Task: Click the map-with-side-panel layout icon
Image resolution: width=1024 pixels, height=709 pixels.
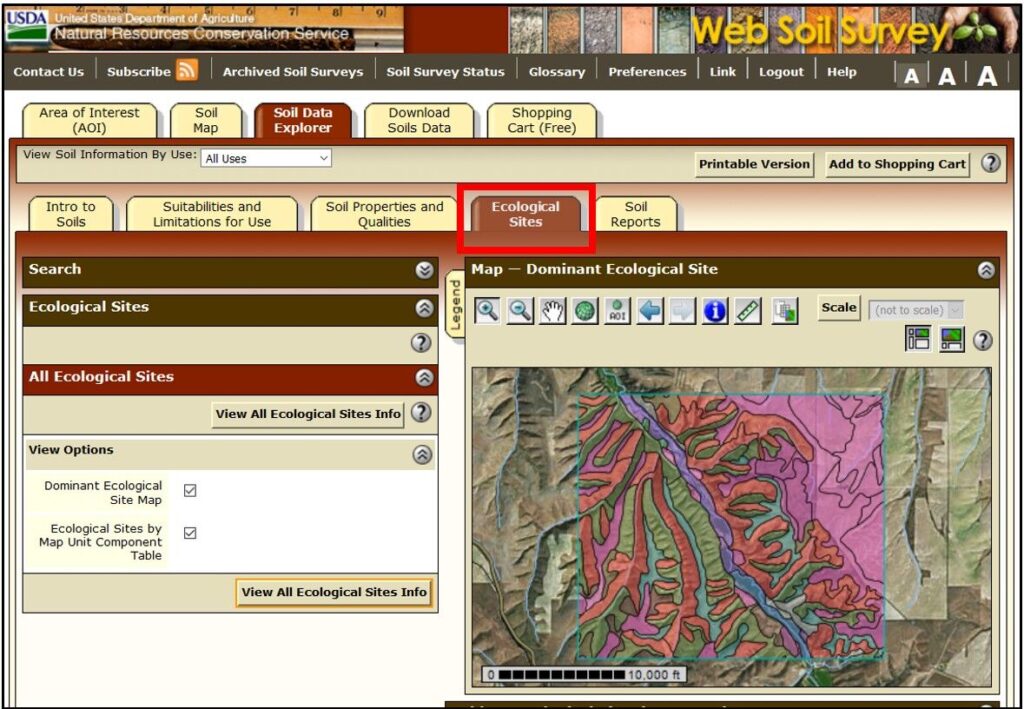Action: tap(918, 338)
